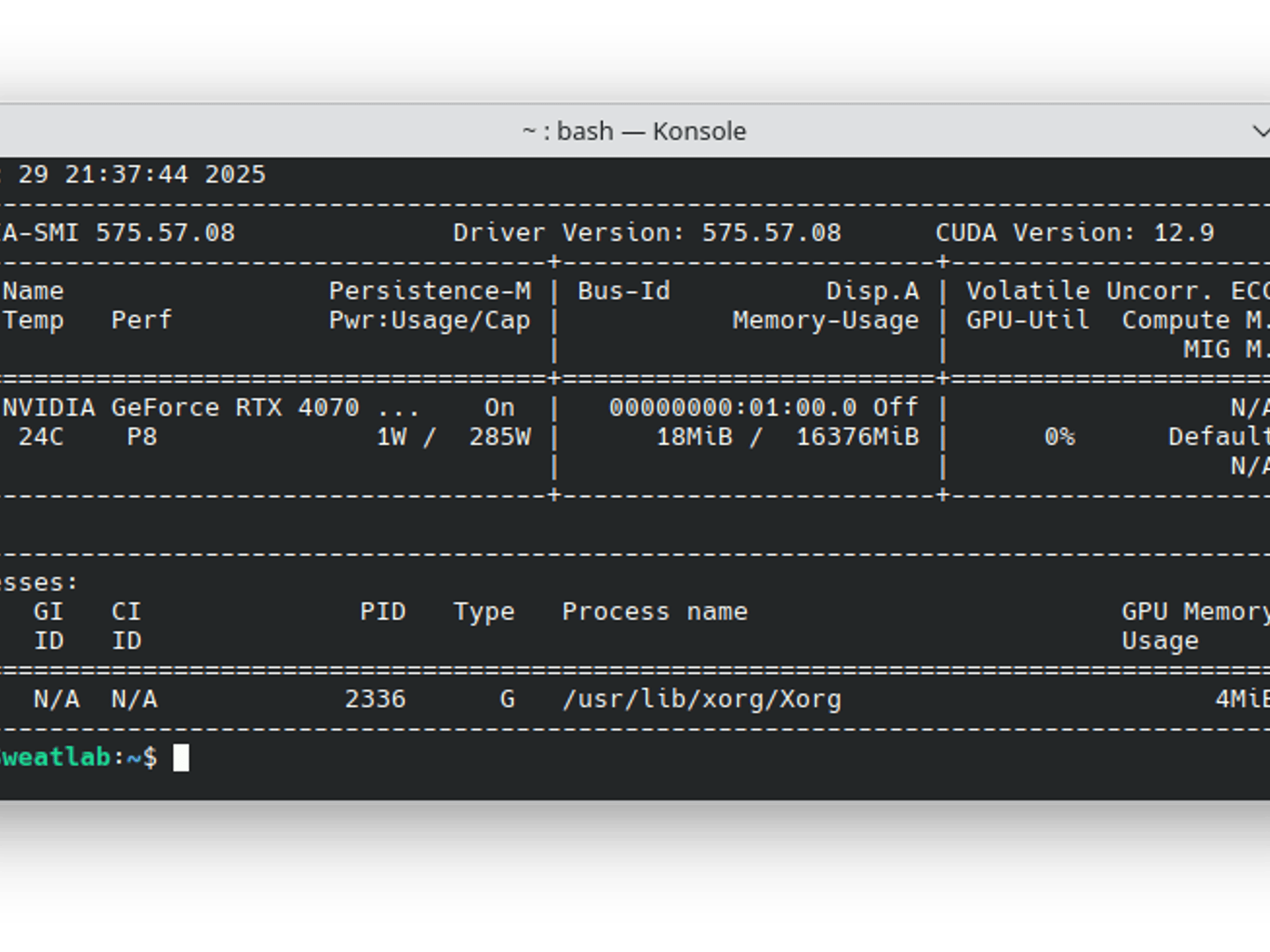Image resolution: width=1270 pixels, height=952 pixels.
Task: Click the P8 performance state value
Action: coord(142,437)
